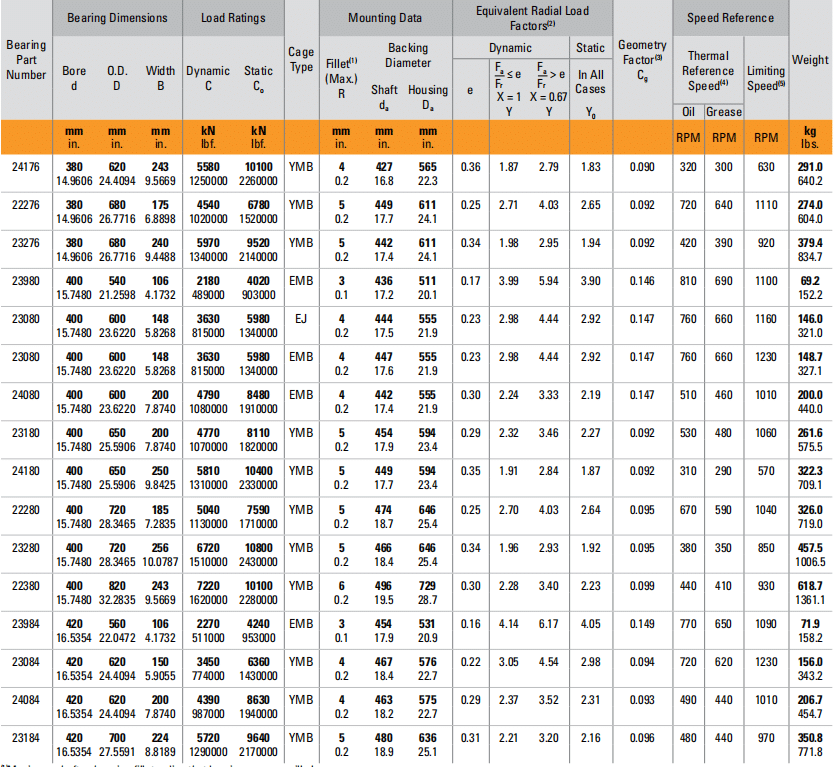Select the Cage Type column header
The height and width of the screenshot is (767, 834).
point(301,60)
